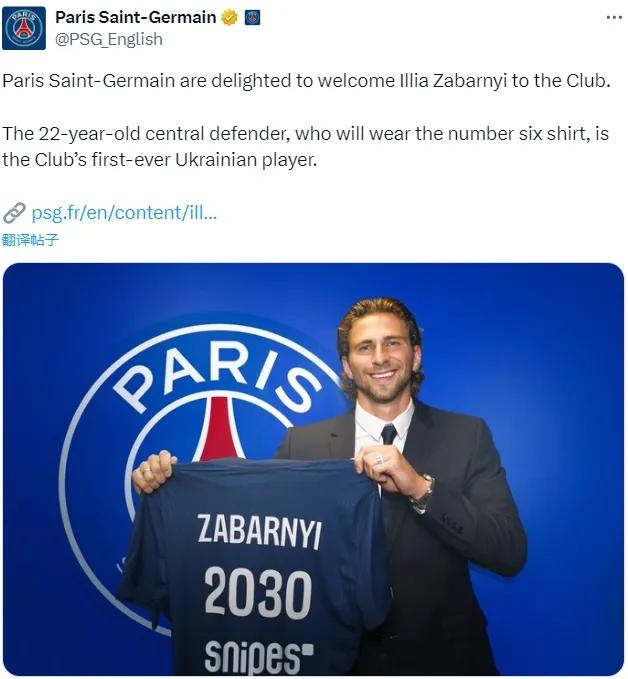
Task: Click the PARIS crest lettering in photo
Action: 217,376
